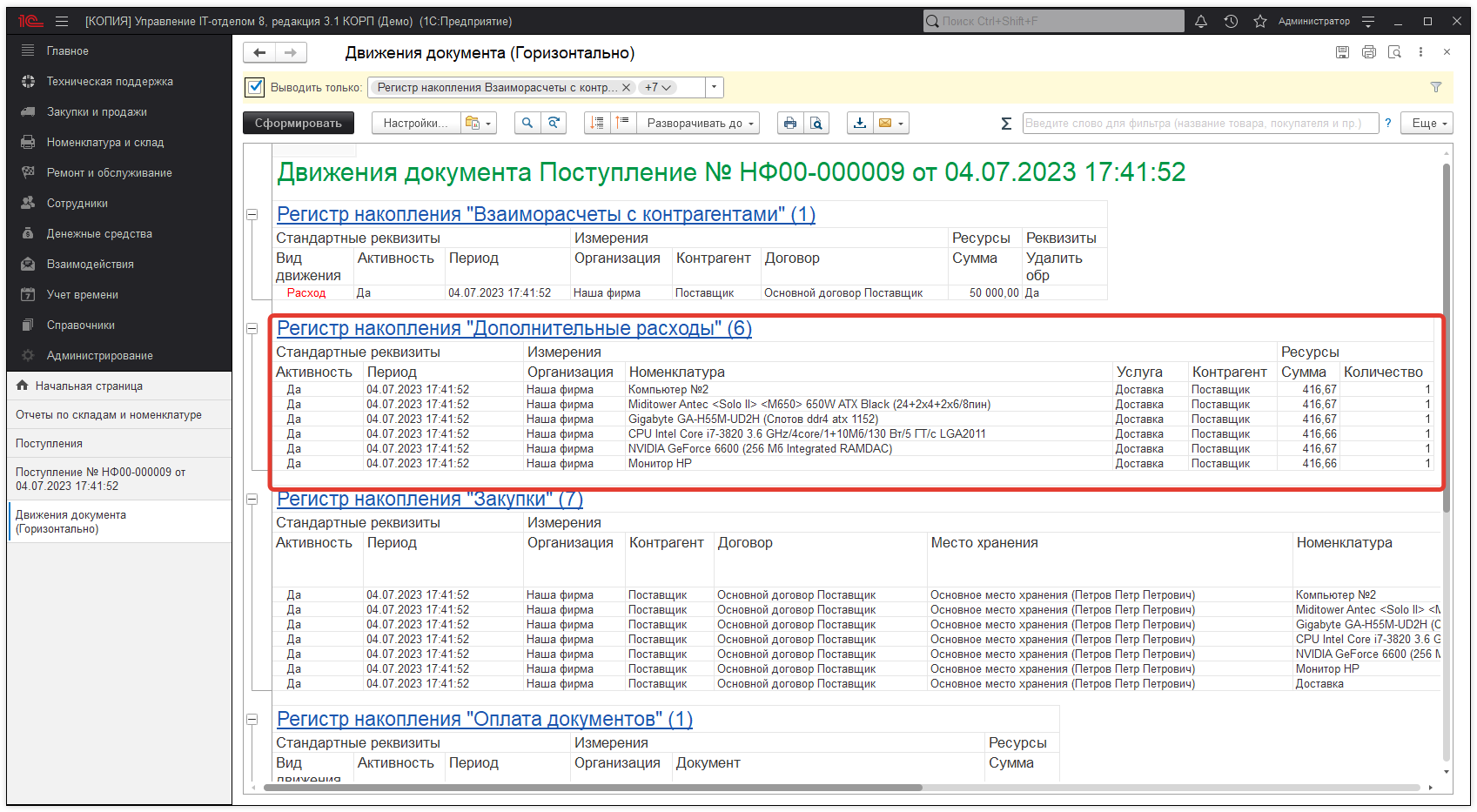The width and height of the screenshot is (1477, 812).
Task: Select the search icon in the report toolbar
Action: [x=527, y=123]
